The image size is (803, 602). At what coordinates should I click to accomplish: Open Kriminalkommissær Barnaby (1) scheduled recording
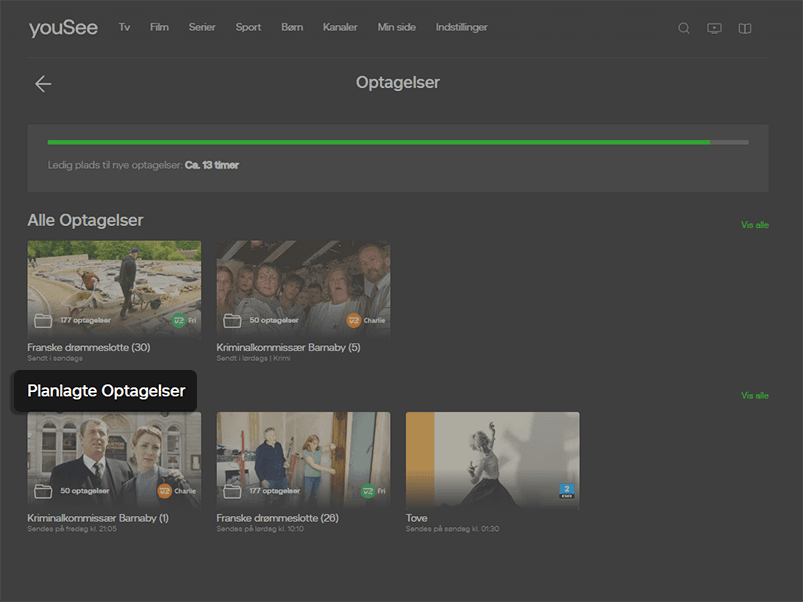pyautogui.click(x=114, y=460)
